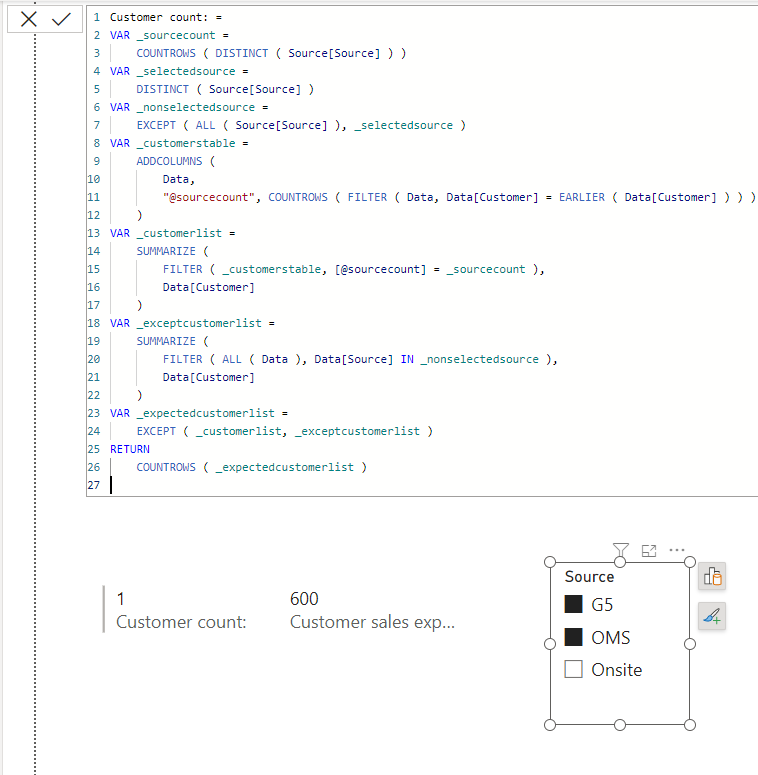Click the EXCEPT function on line 24
The image size is (758, 775).
click(x=156, y=431)
